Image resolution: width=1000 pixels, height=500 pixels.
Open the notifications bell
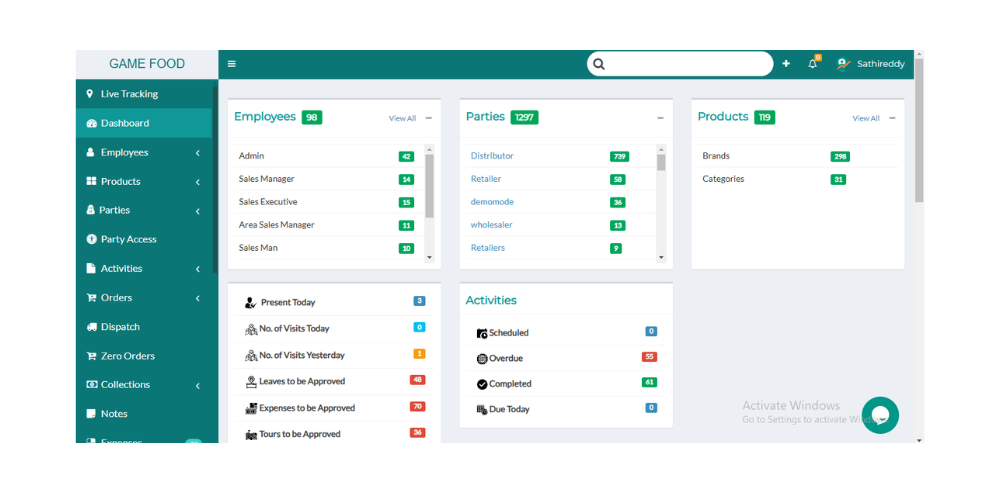812,64
